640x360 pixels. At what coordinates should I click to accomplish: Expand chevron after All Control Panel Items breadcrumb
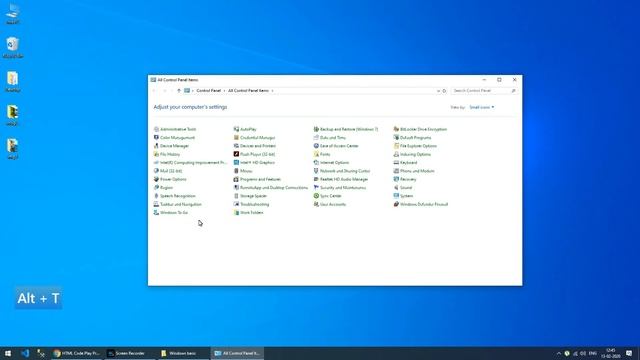pyautogui.click(x=273, y=91)
